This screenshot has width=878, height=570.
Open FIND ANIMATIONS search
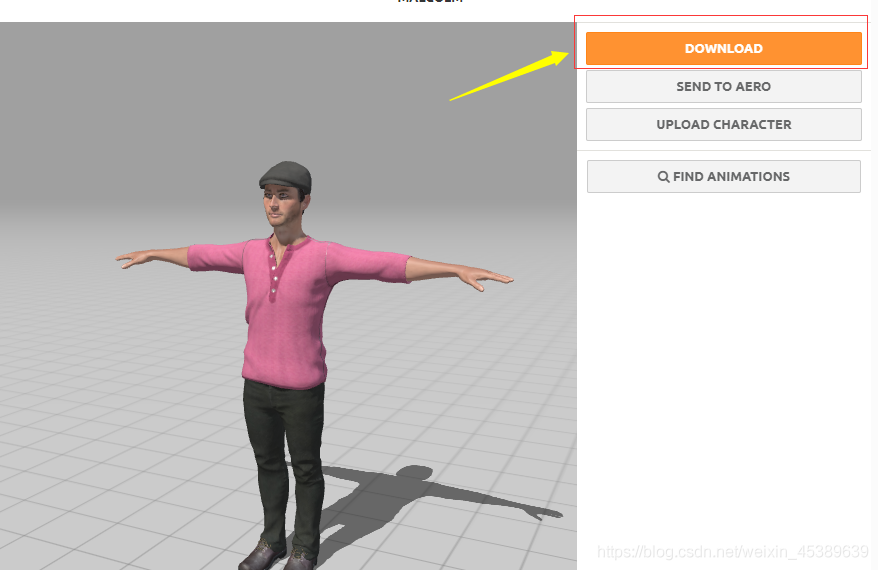(x=723, y=176)
